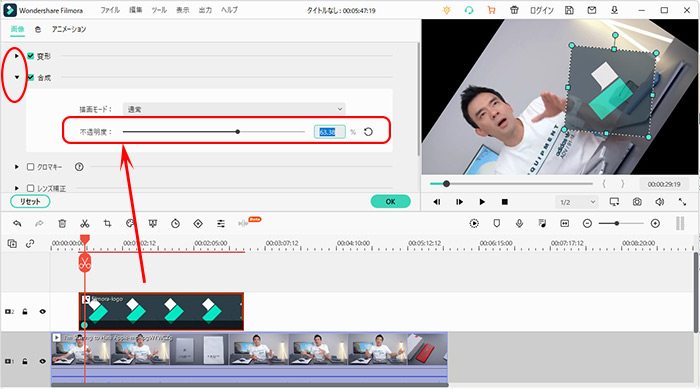The image size is (700, 389).
Task: Open the 表示 menu
Action: [x=183, y=10]
